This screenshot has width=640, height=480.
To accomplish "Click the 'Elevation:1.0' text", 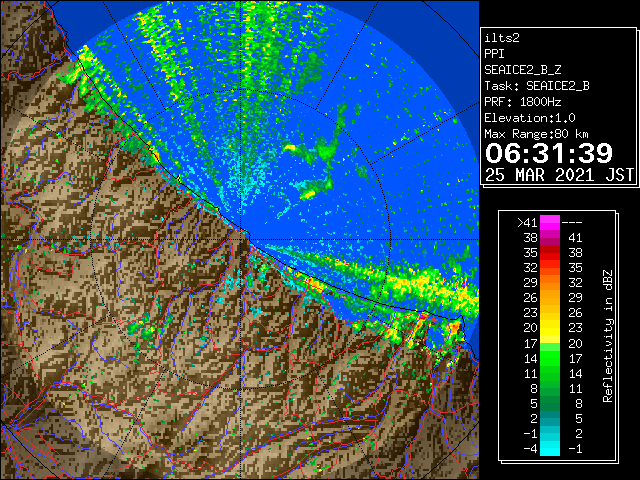I will click(530, 118).
